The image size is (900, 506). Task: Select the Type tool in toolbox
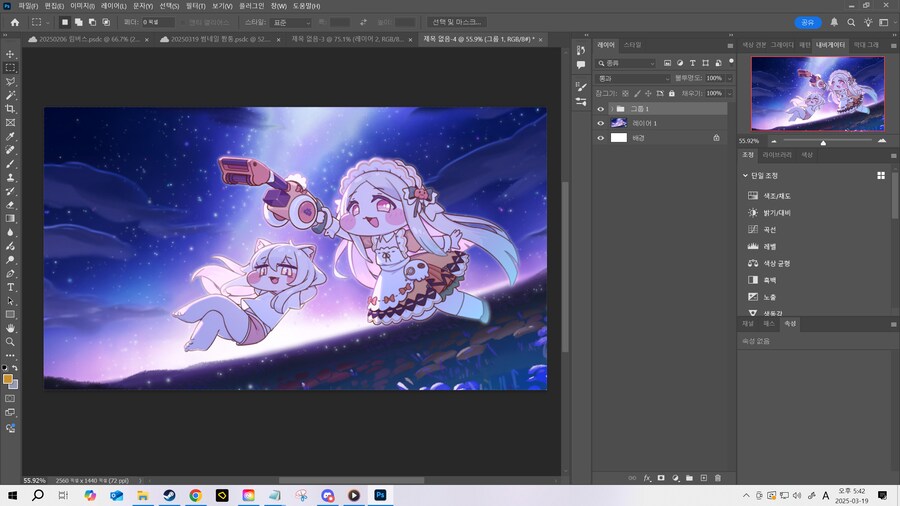click(10, 287)
